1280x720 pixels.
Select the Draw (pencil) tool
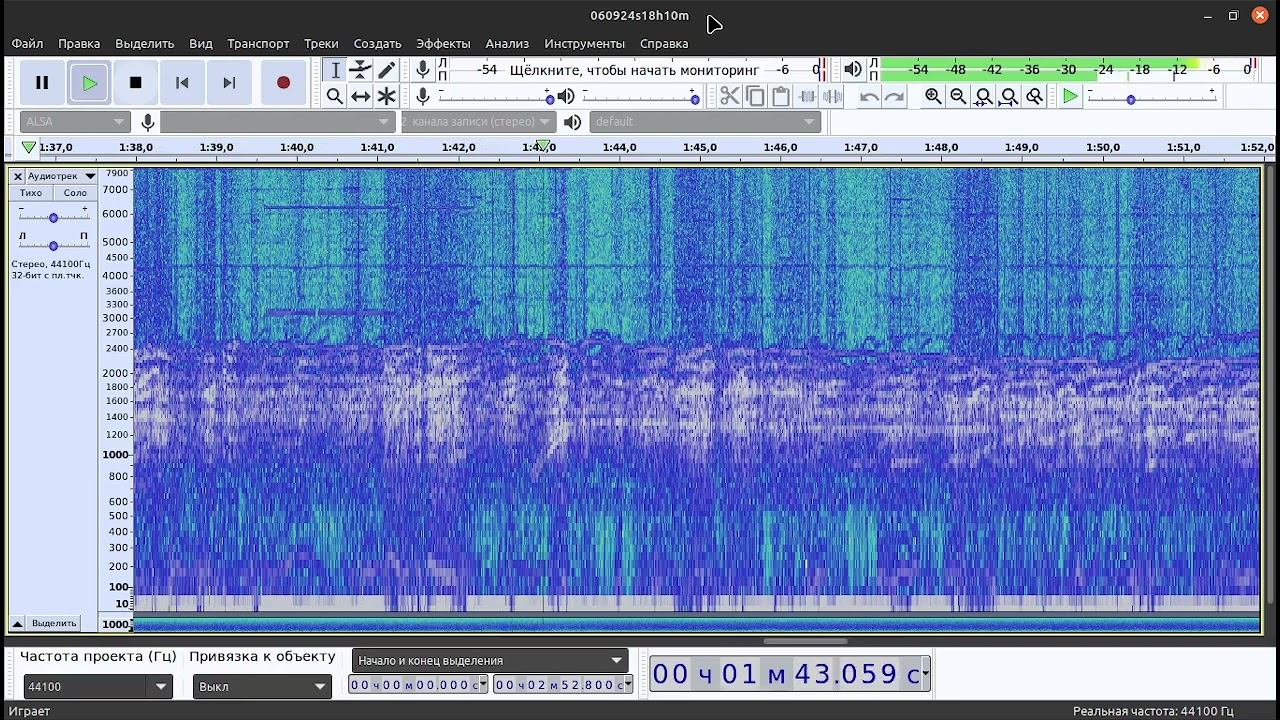(x=386, y=70)
